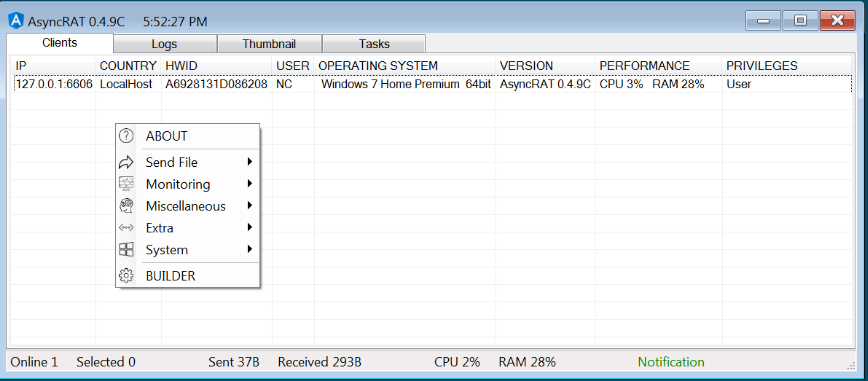Click the Extra arrows icon
Viewport: 868px width, 381px height.
[127, 228]
